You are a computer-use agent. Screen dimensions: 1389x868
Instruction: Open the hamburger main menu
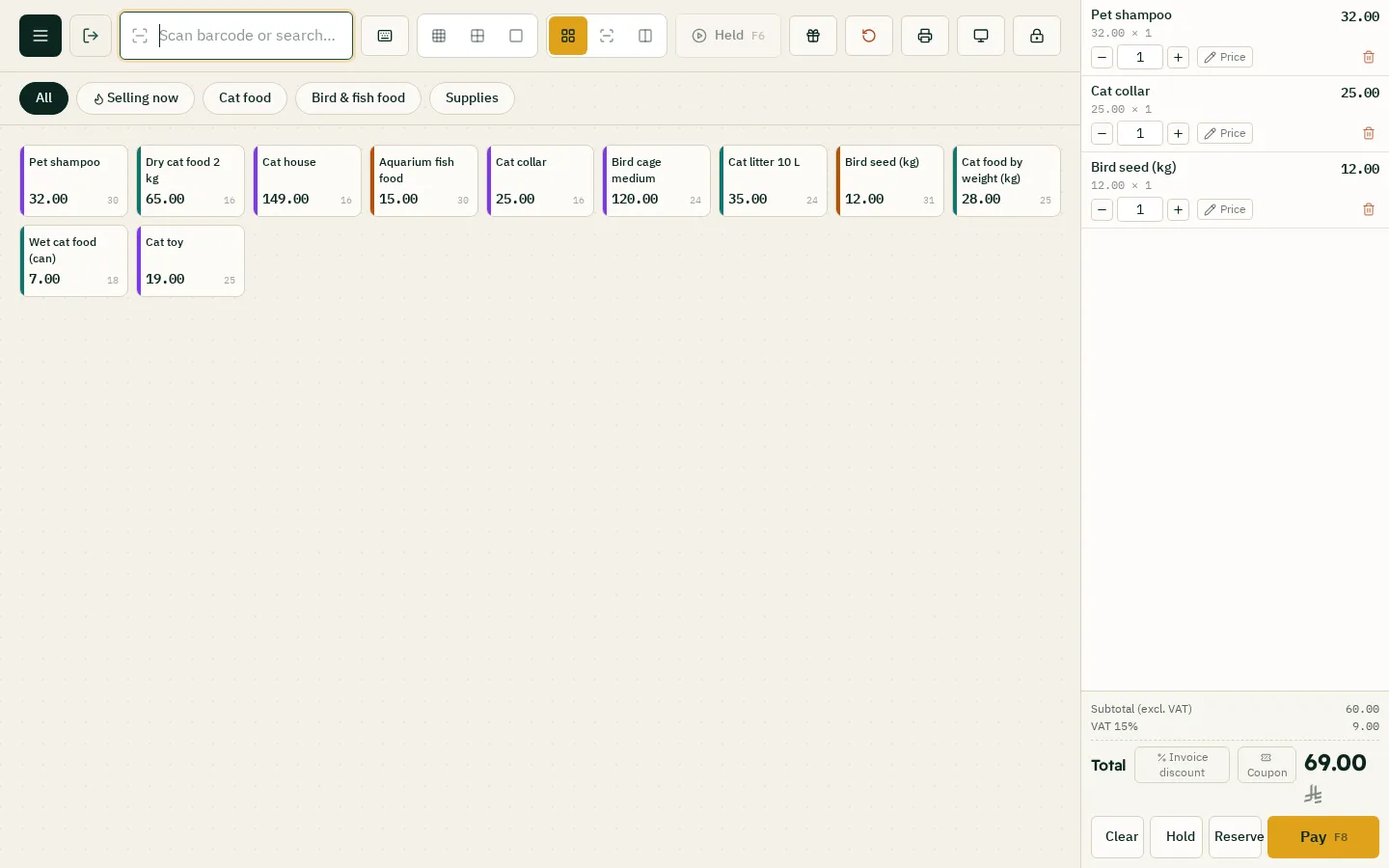pyautogui.click(x=41, y=36)
